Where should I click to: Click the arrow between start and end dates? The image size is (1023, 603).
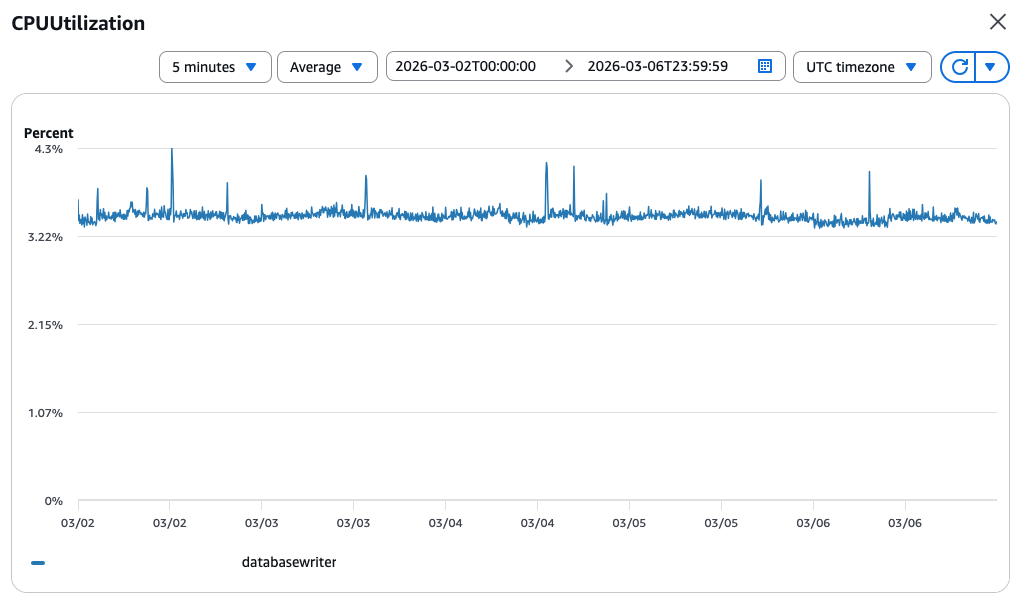pyautogui.click(x=569, y=67)
